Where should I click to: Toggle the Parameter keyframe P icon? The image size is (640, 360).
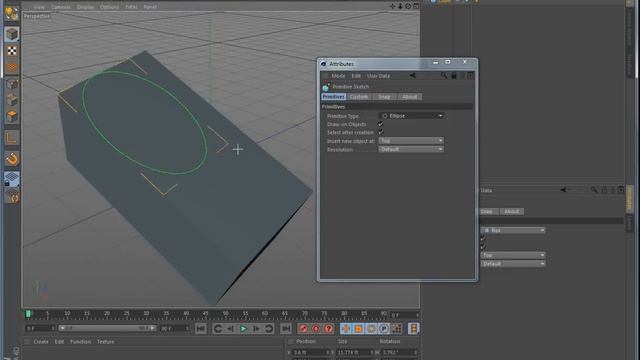point(384,329)
